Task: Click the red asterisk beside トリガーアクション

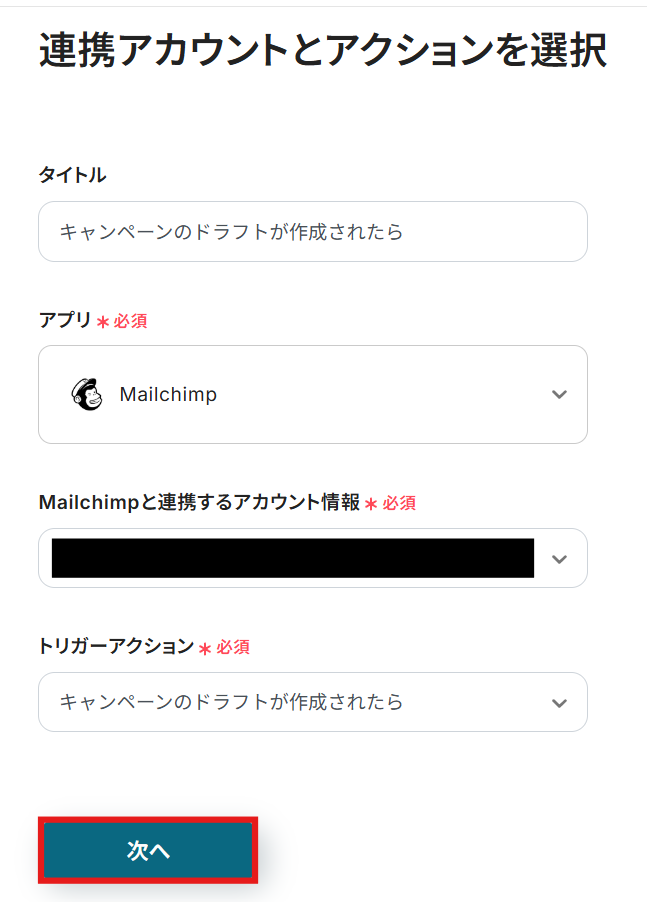Action: coord(205,648)
